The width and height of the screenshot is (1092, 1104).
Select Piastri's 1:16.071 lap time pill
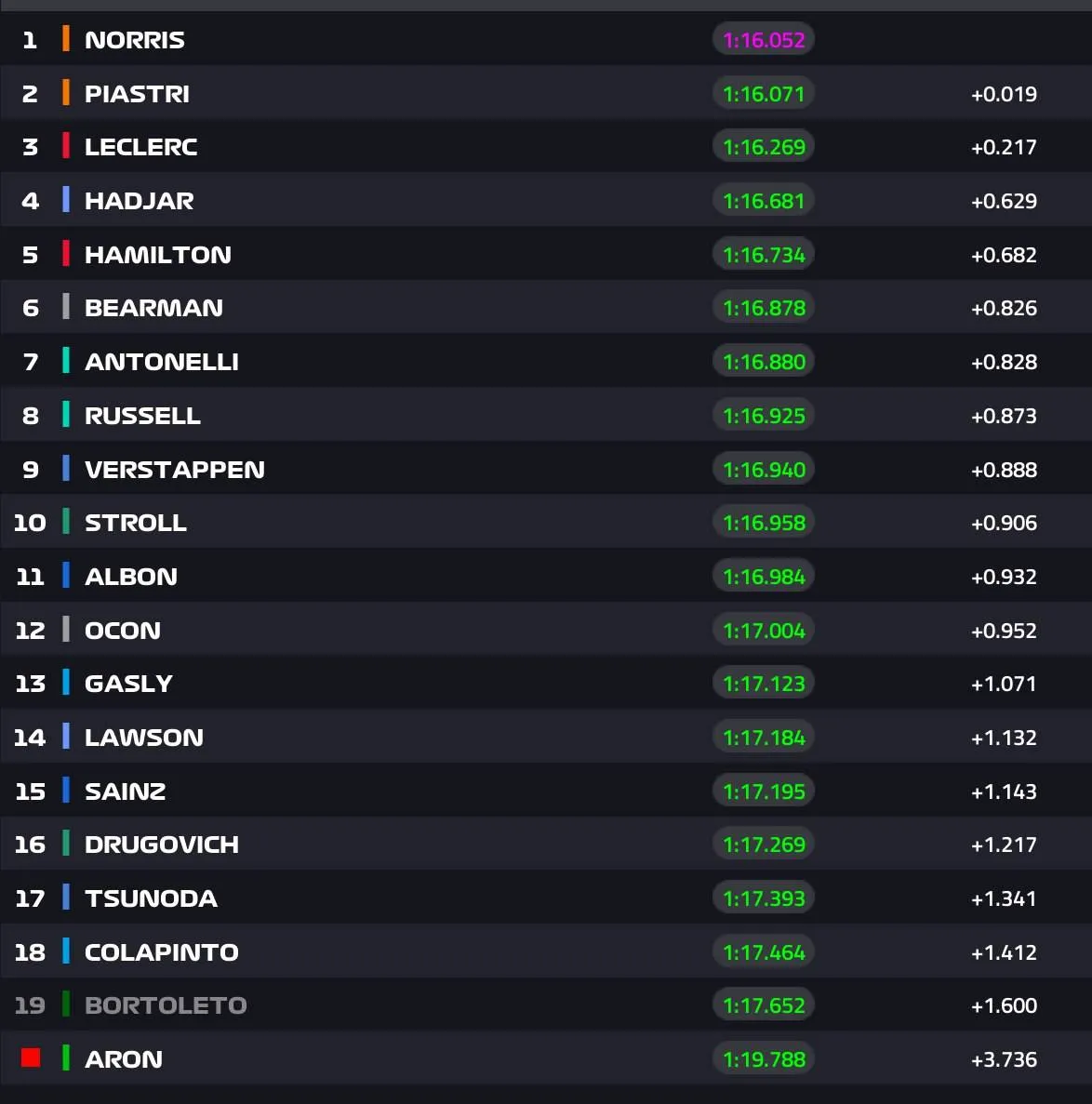(764, 94)
